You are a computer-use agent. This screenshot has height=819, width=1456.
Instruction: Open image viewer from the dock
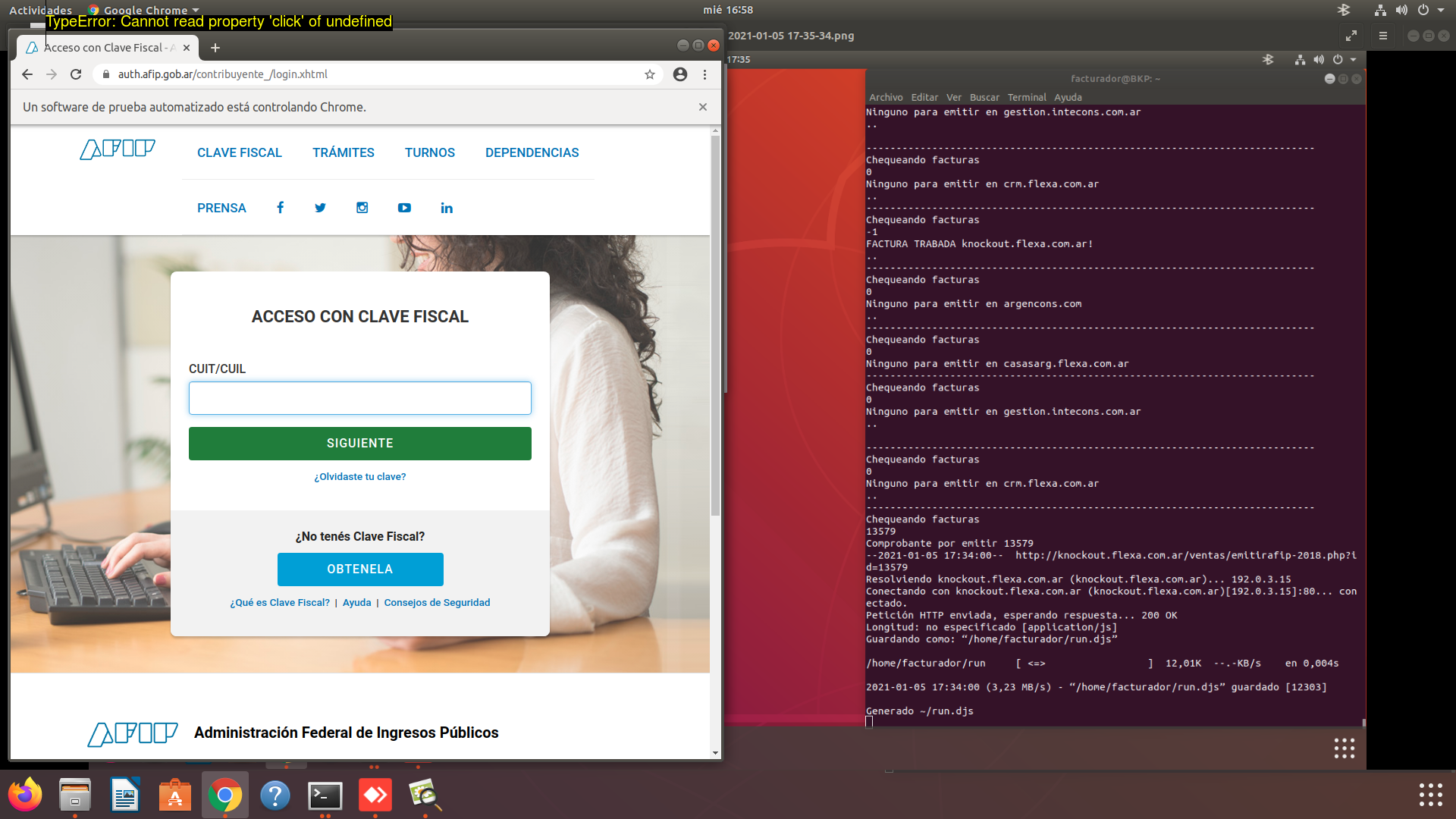click(425, 795)
